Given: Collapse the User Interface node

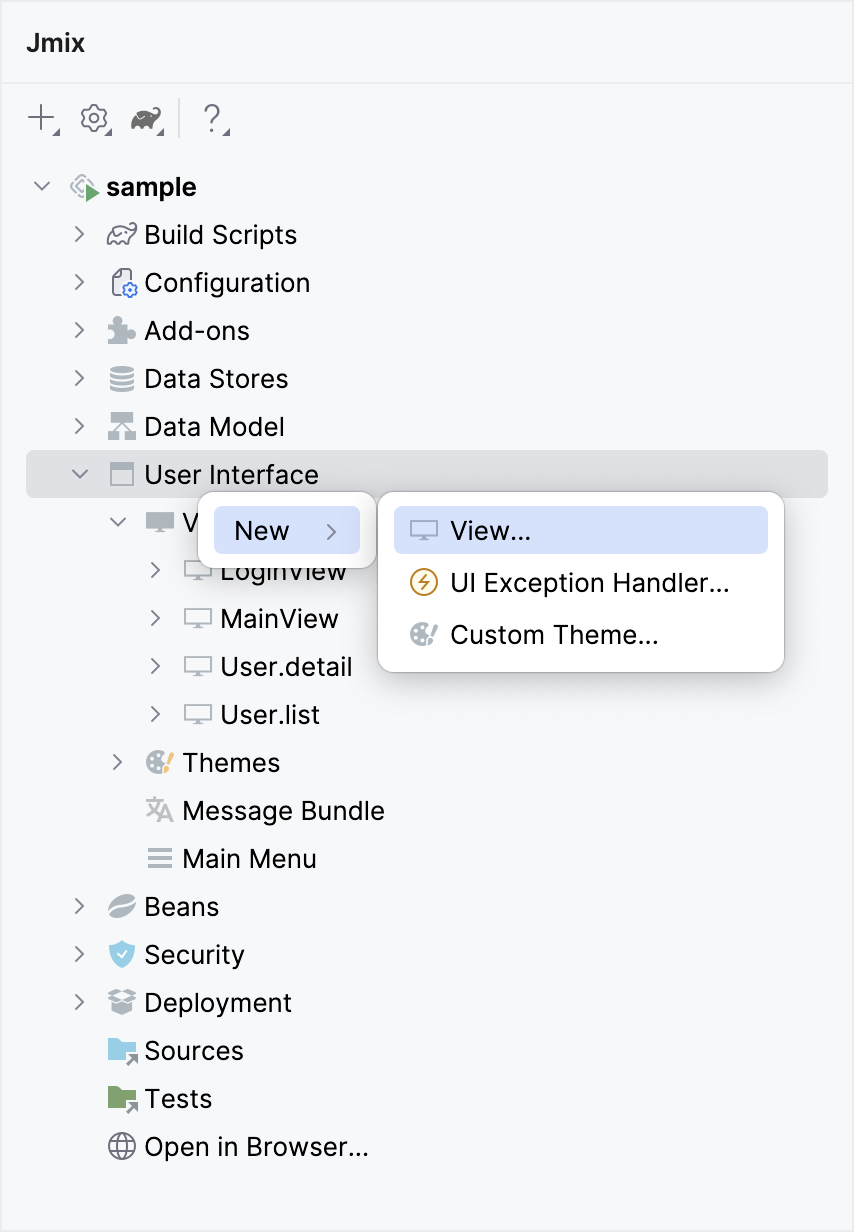Looking at the screenshot, I should 80,474.
